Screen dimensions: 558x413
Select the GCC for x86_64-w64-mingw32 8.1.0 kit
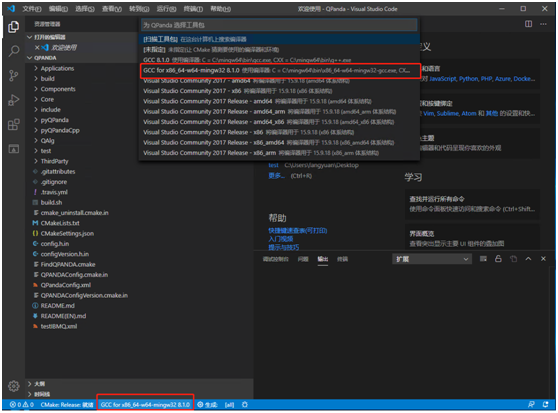pos(280,70)
